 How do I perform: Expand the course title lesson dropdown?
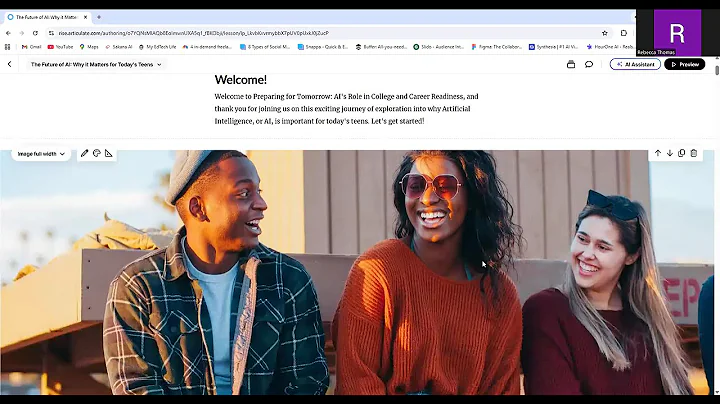[x=96, y=64]
